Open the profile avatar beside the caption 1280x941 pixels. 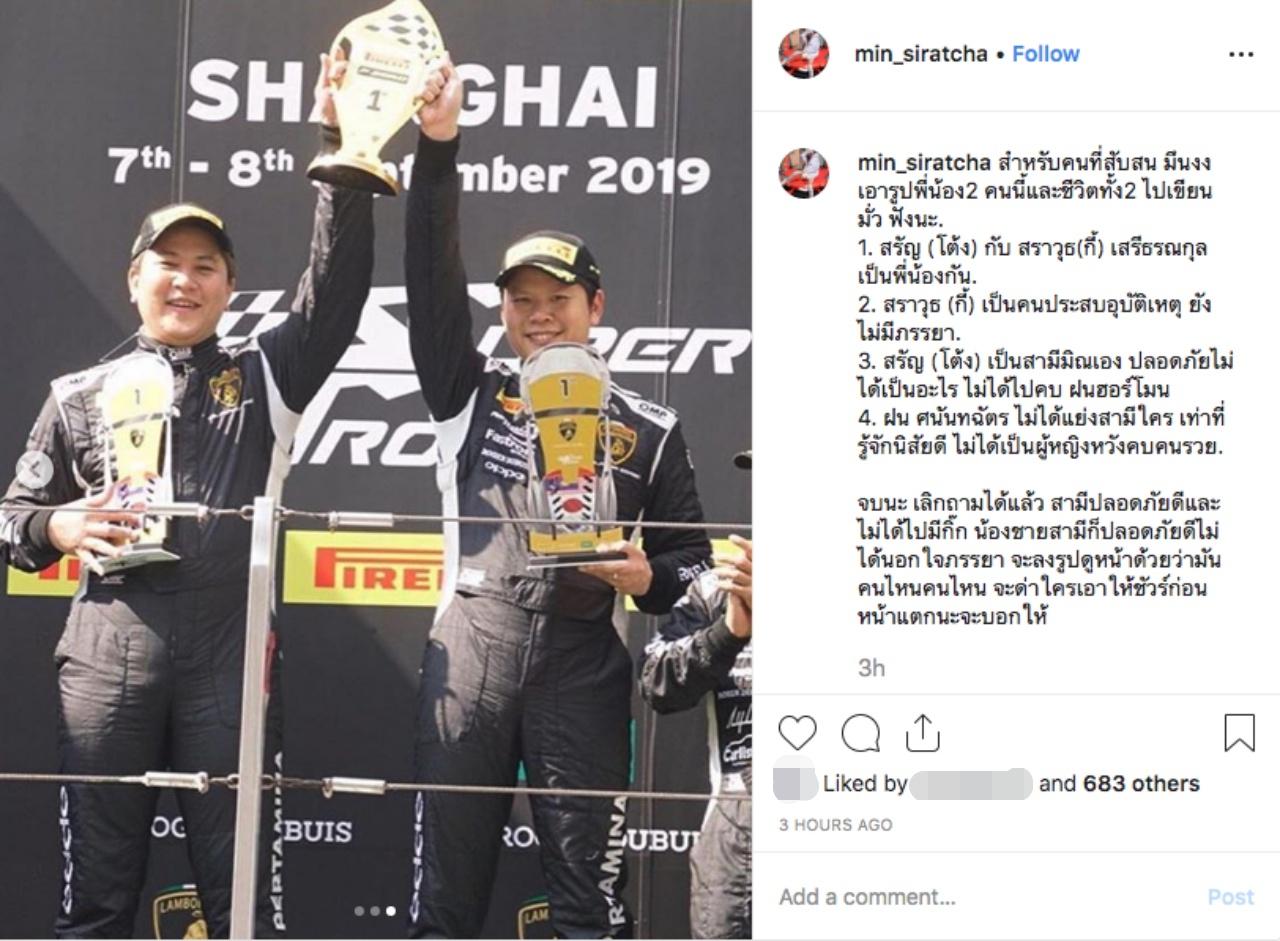tap(803, 173)
